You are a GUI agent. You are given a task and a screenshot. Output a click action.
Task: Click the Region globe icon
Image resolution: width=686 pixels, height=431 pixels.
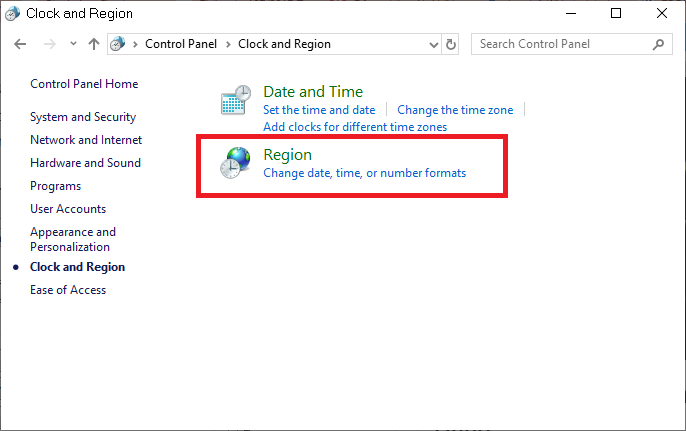click(235, 163)
